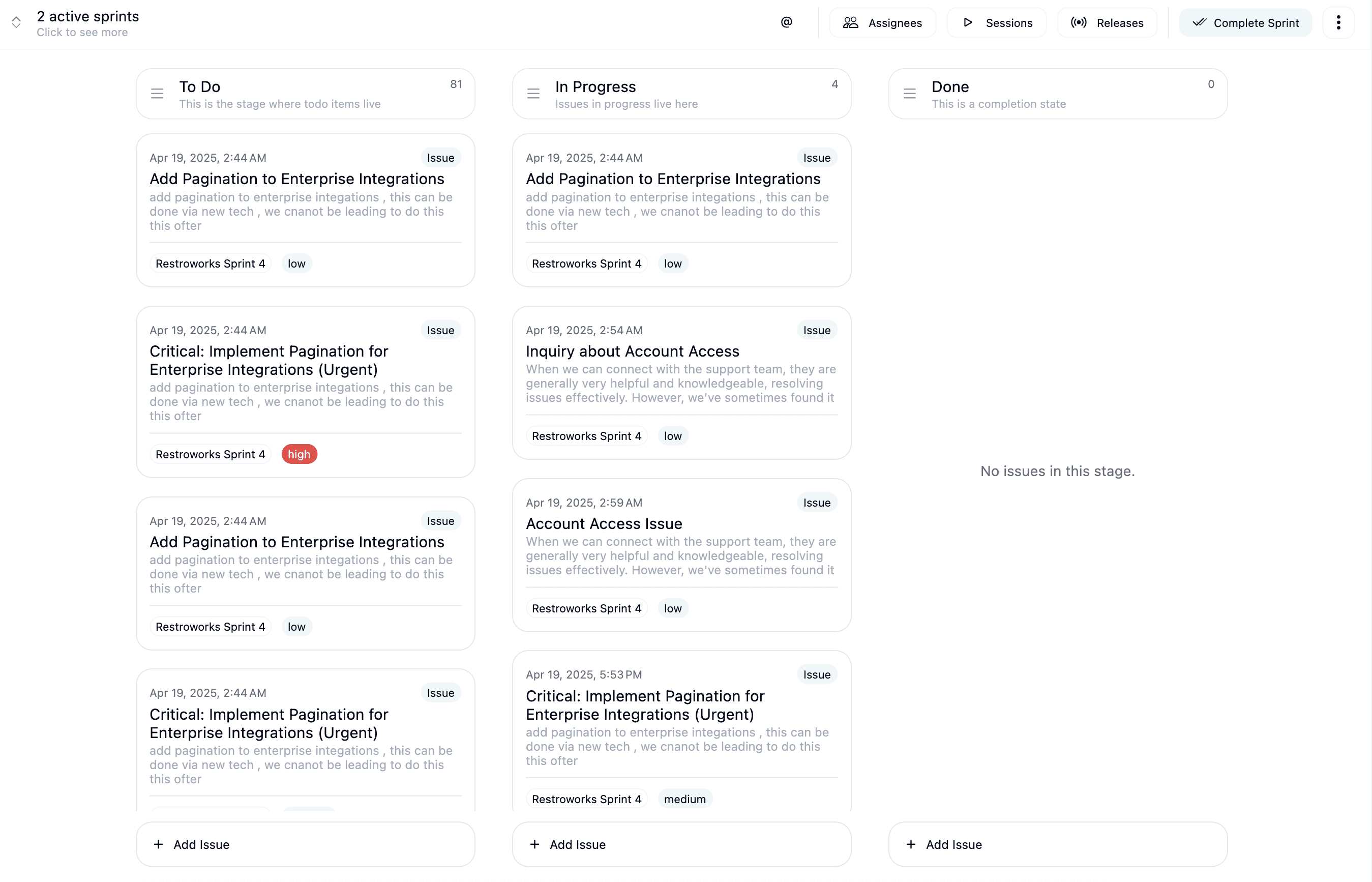This screenshot has width=1372, height=882.
Task: Click the In Progress column menu icon
Action: click(533, 94)
